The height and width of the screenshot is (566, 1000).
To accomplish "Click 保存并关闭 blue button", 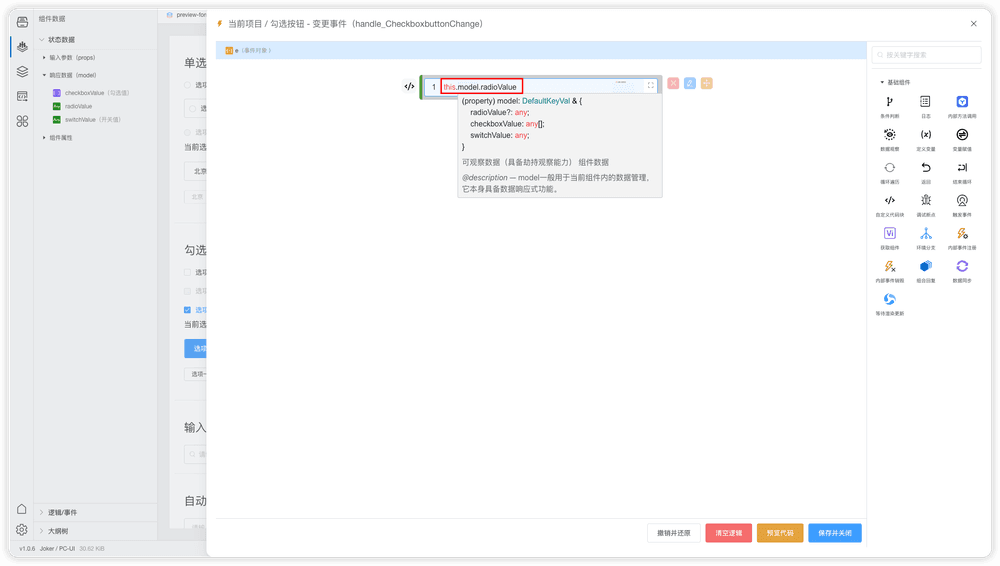I will click(835, 533).
